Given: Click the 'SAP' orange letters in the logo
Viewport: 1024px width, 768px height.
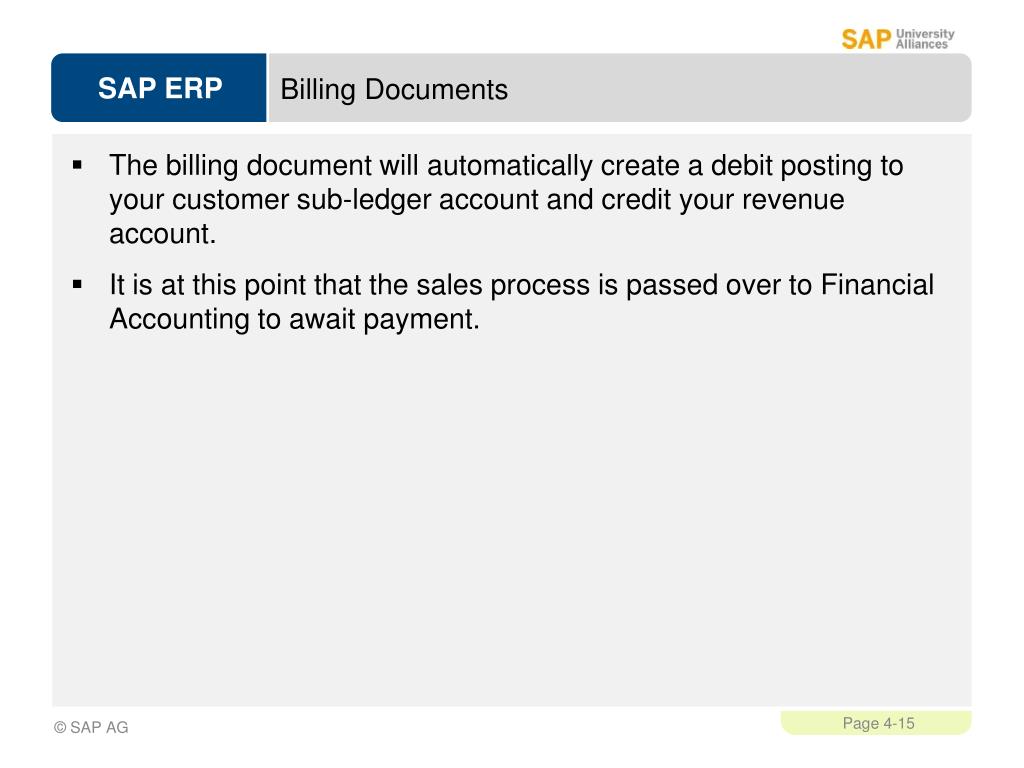Looking at the screenshot, I should (866, 40).
